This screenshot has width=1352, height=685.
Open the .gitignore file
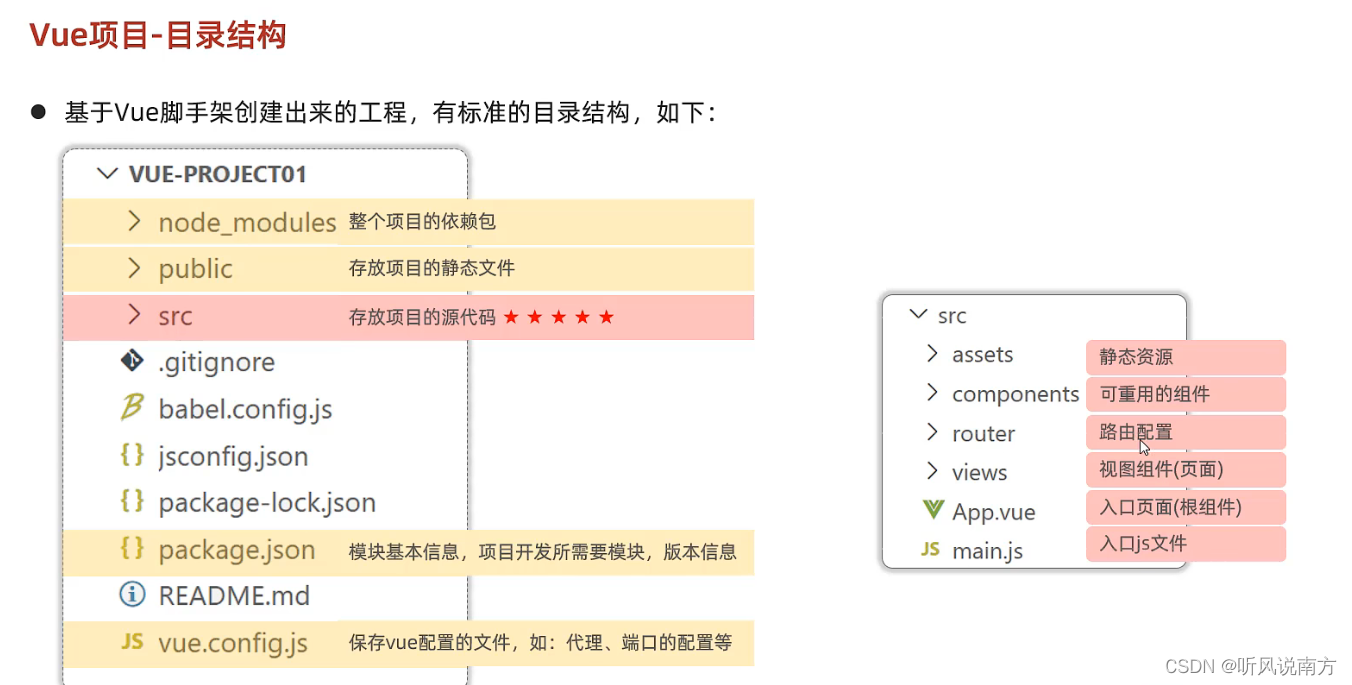[x=216, y=362]
